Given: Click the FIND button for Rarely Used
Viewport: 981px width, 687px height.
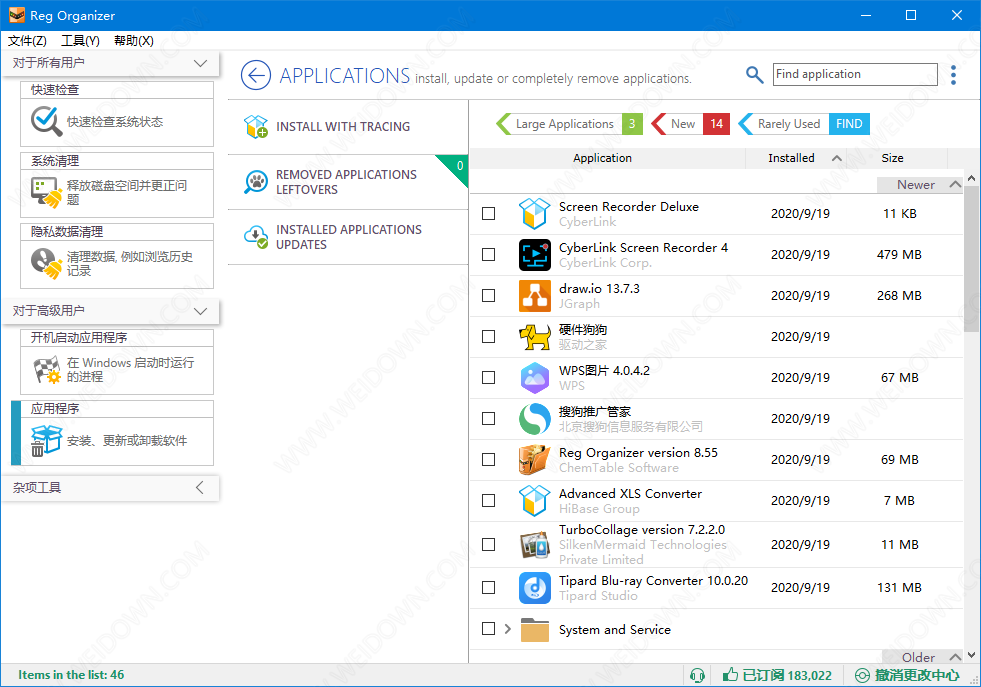Looking at the screenshot, I should 849,124.
